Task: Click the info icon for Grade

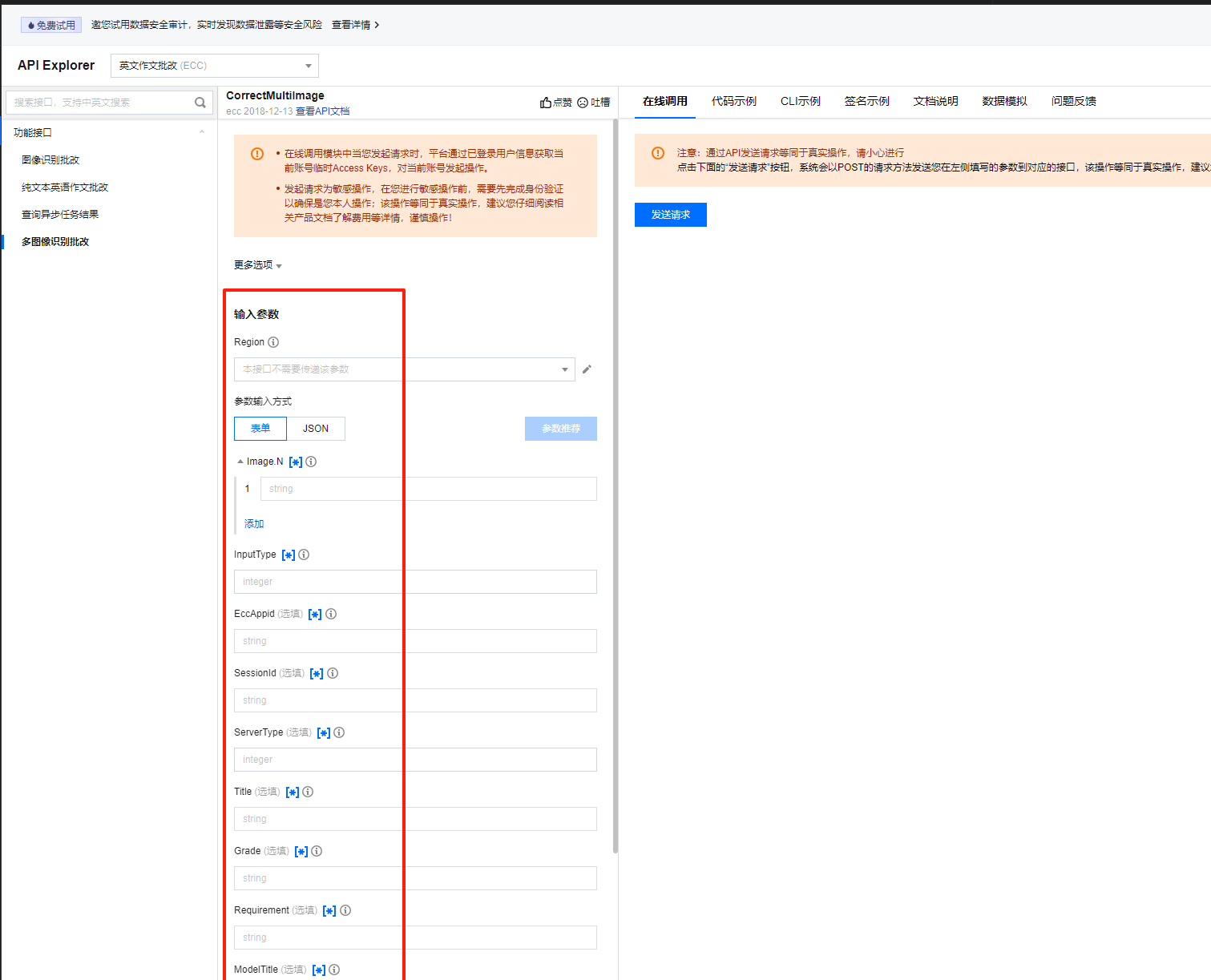Action: point(317,851)
